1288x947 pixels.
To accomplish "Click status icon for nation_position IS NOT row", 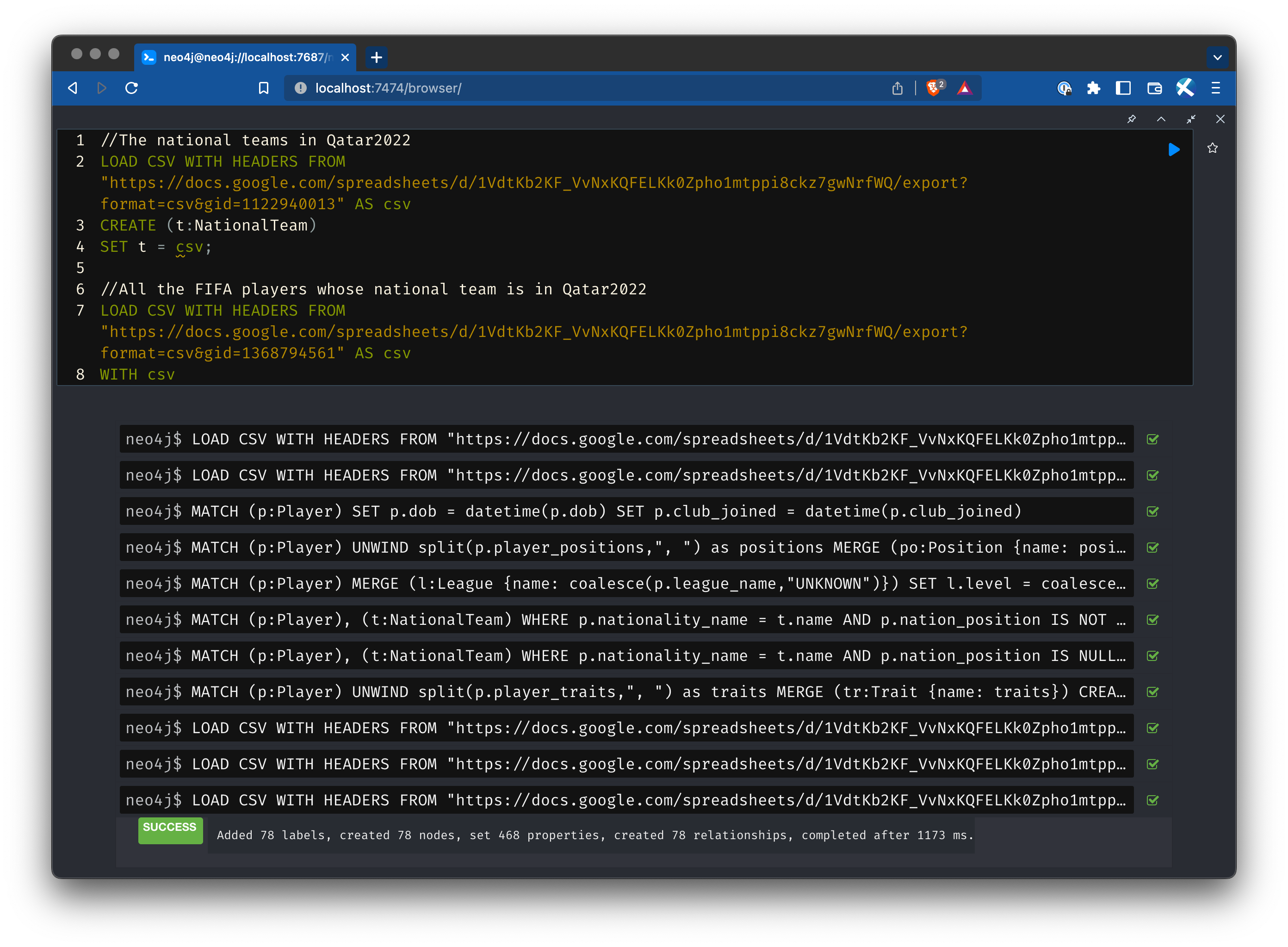I will 1153,620.
